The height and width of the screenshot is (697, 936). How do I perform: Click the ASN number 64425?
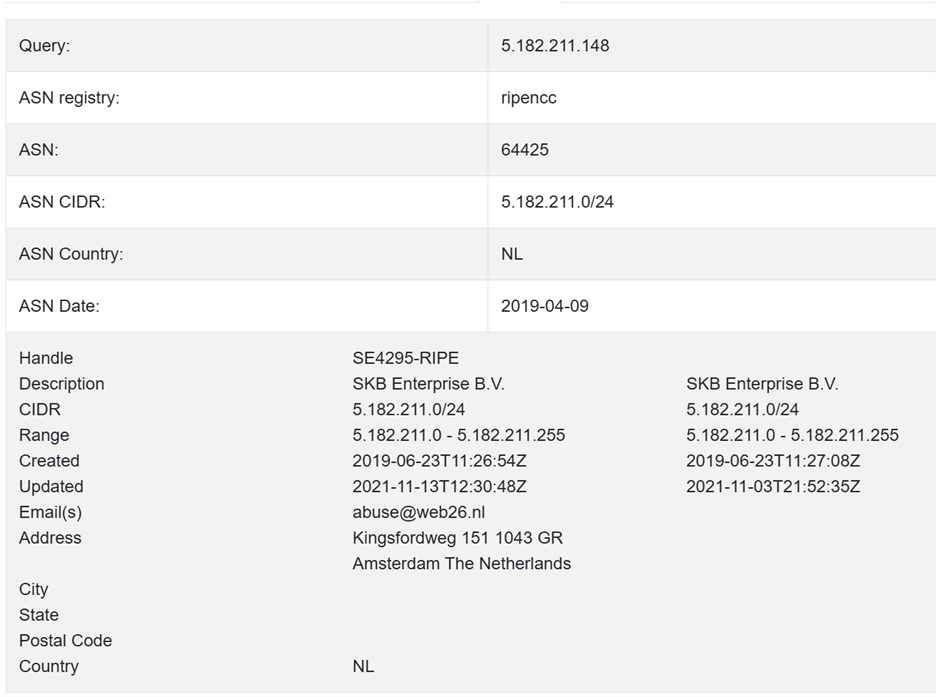pos(525,150)
